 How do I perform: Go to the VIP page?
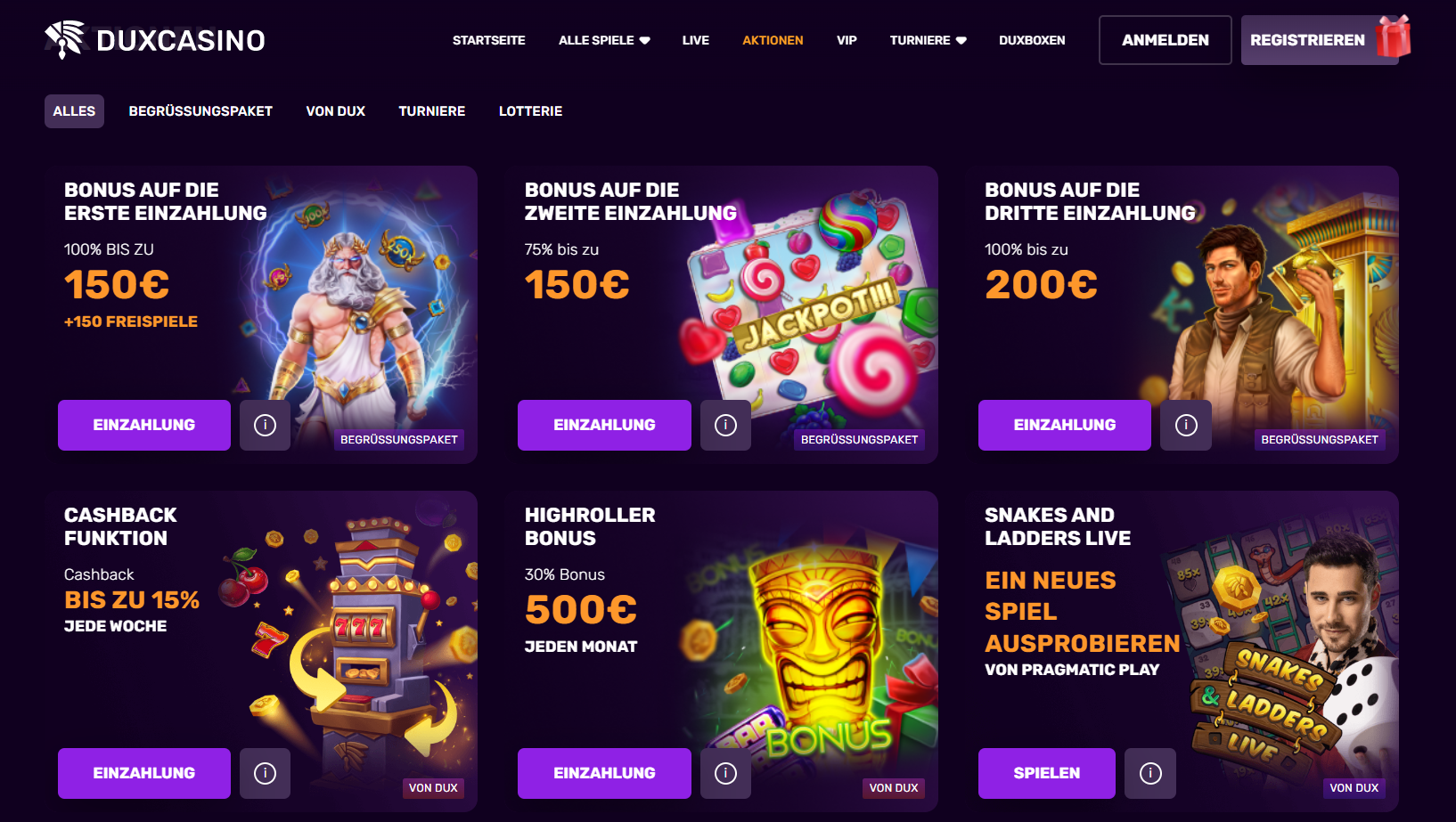847,40
